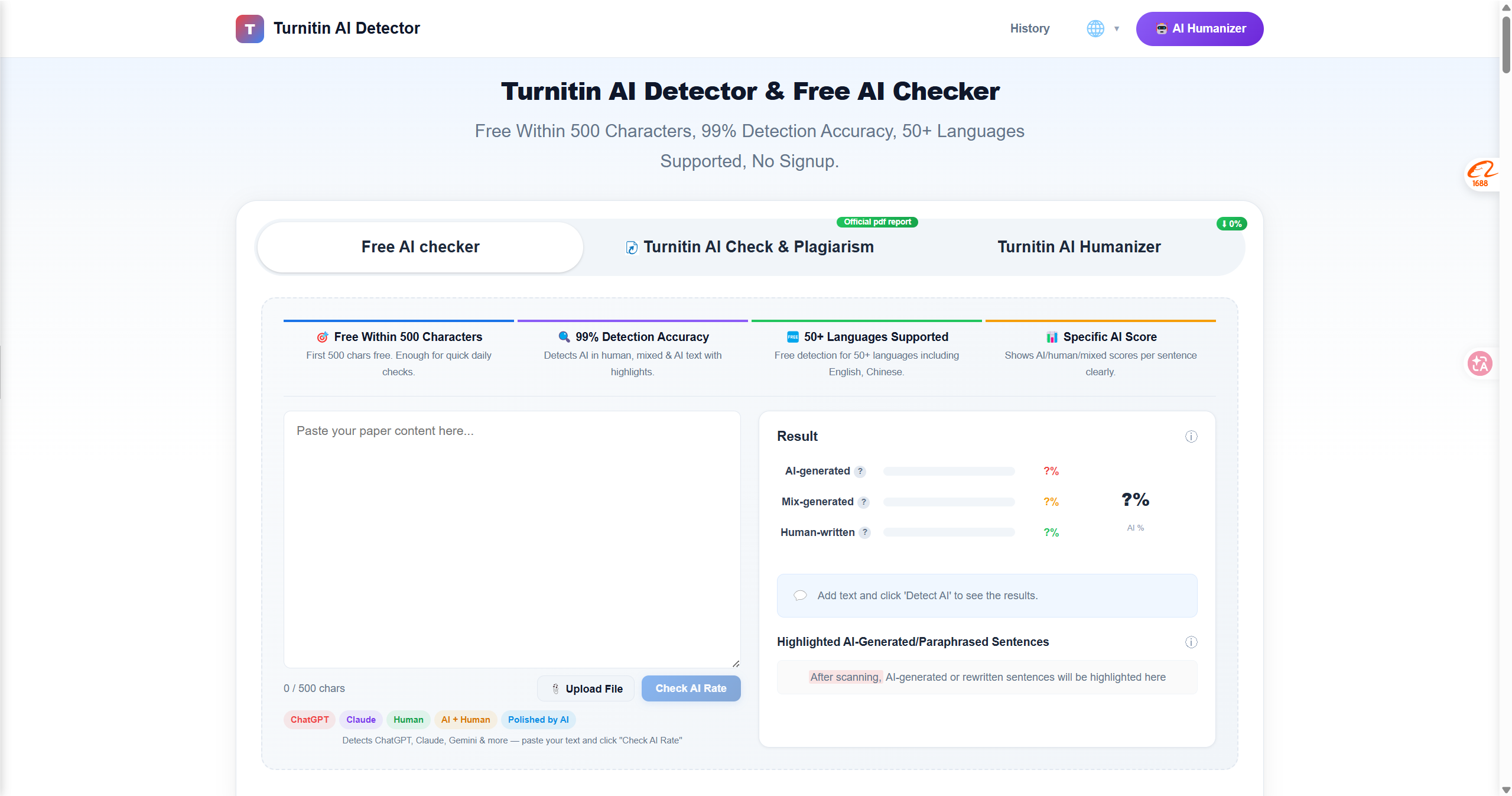Click the info icon next to Result
Viewport: 1512px width, 796px height.
[1191, 437]
